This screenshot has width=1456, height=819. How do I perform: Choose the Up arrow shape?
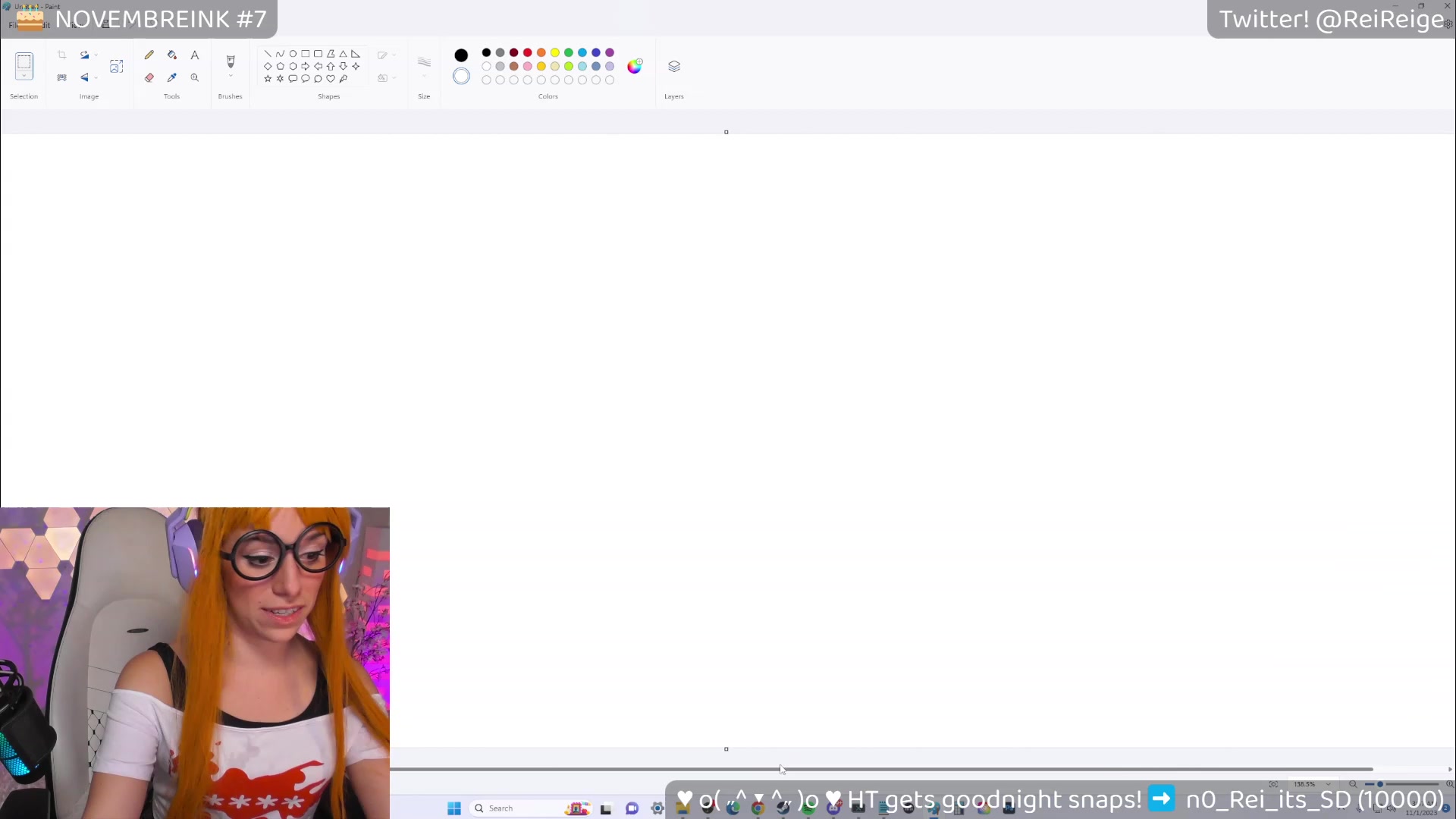coord(331,66)
